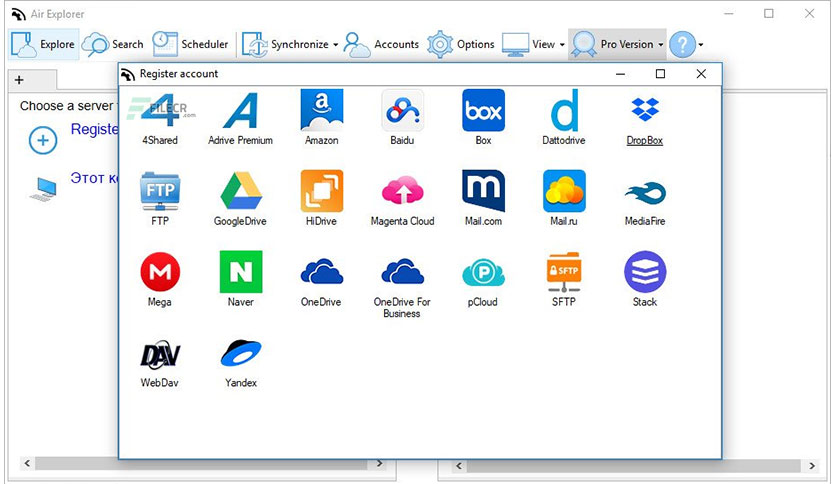The height and width of the screenshot is (484, 836).
Task: Choose OneDrive For Business icon
Action: pos(403,272)
